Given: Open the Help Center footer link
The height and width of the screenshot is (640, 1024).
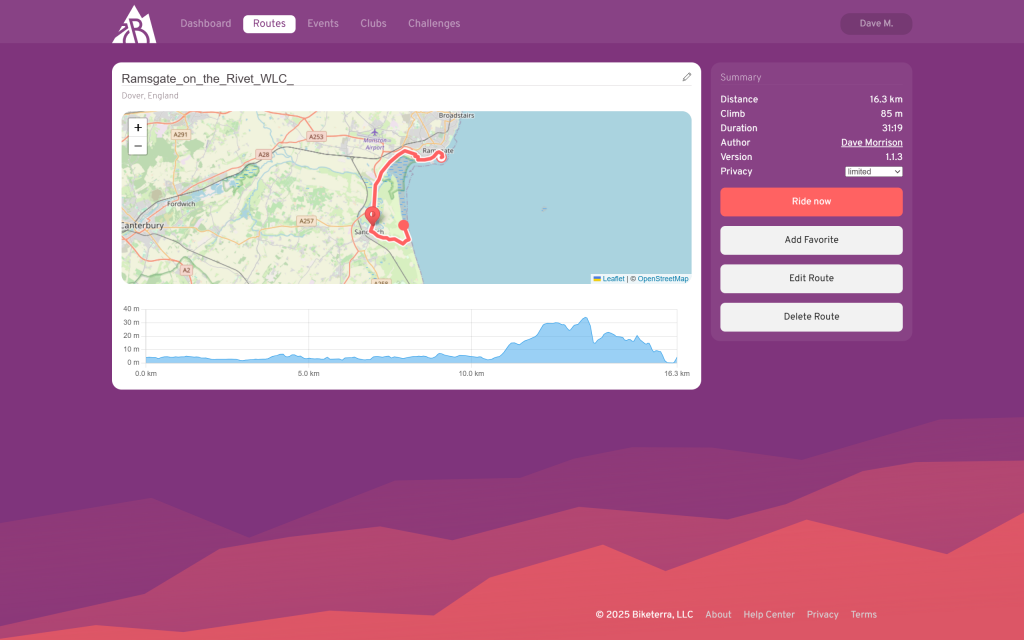Looking at the screenshot, I should (x=769, y=615).
